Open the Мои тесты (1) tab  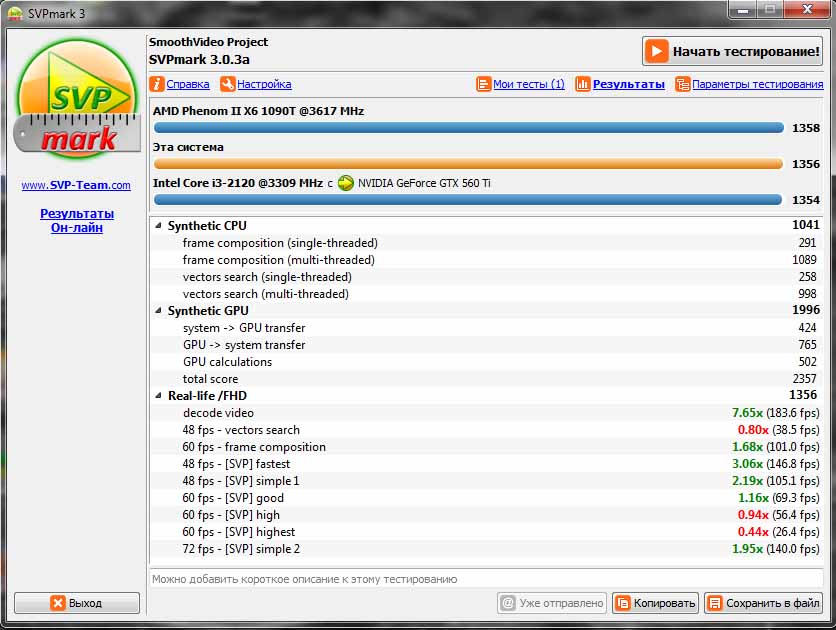click(x=528, y=84)
